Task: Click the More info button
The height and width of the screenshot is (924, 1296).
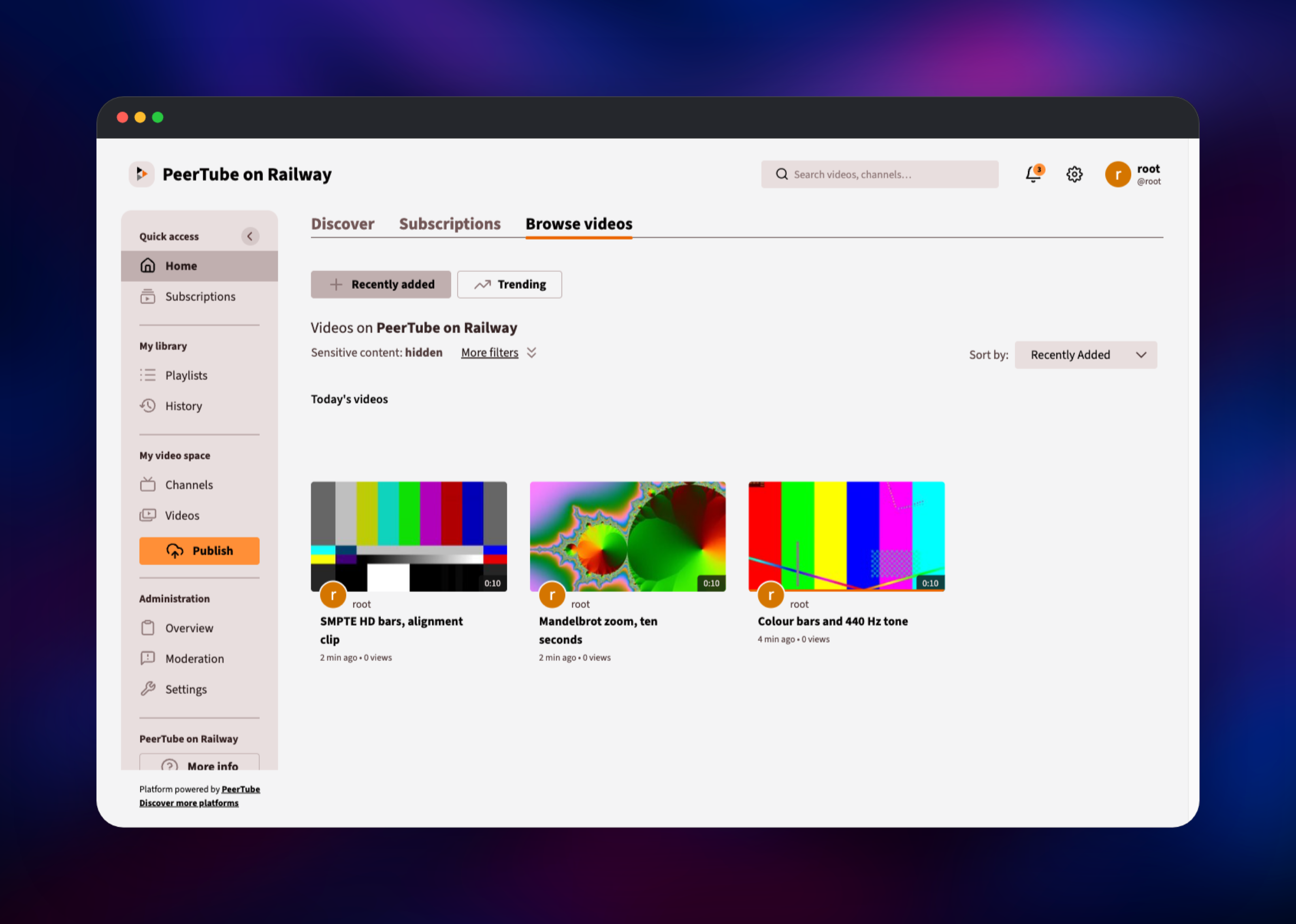Action: coord(199,762)
